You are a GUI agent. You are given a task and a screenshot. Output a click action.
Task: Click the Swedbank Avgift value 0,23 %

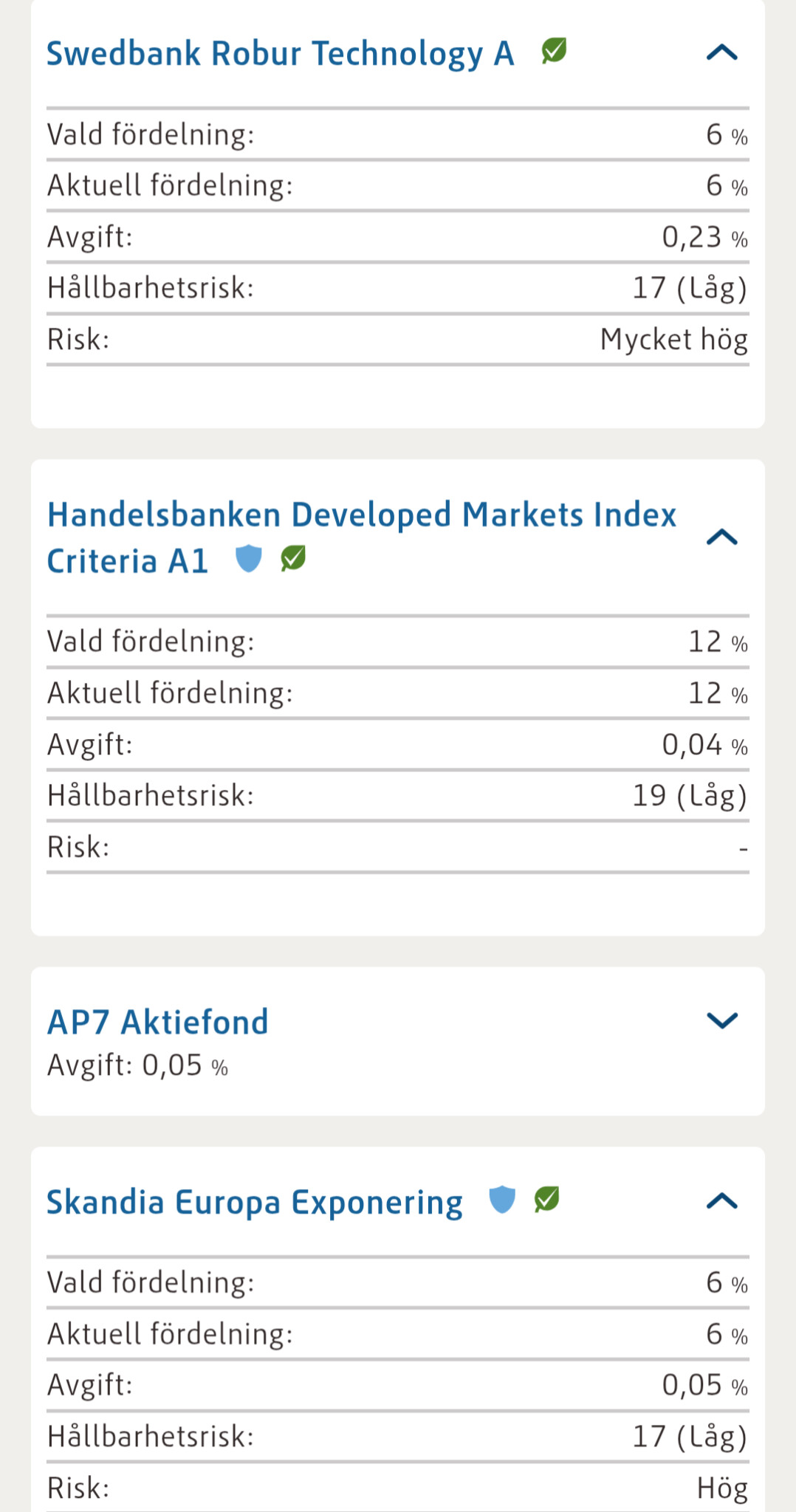(x=704, y=237)
